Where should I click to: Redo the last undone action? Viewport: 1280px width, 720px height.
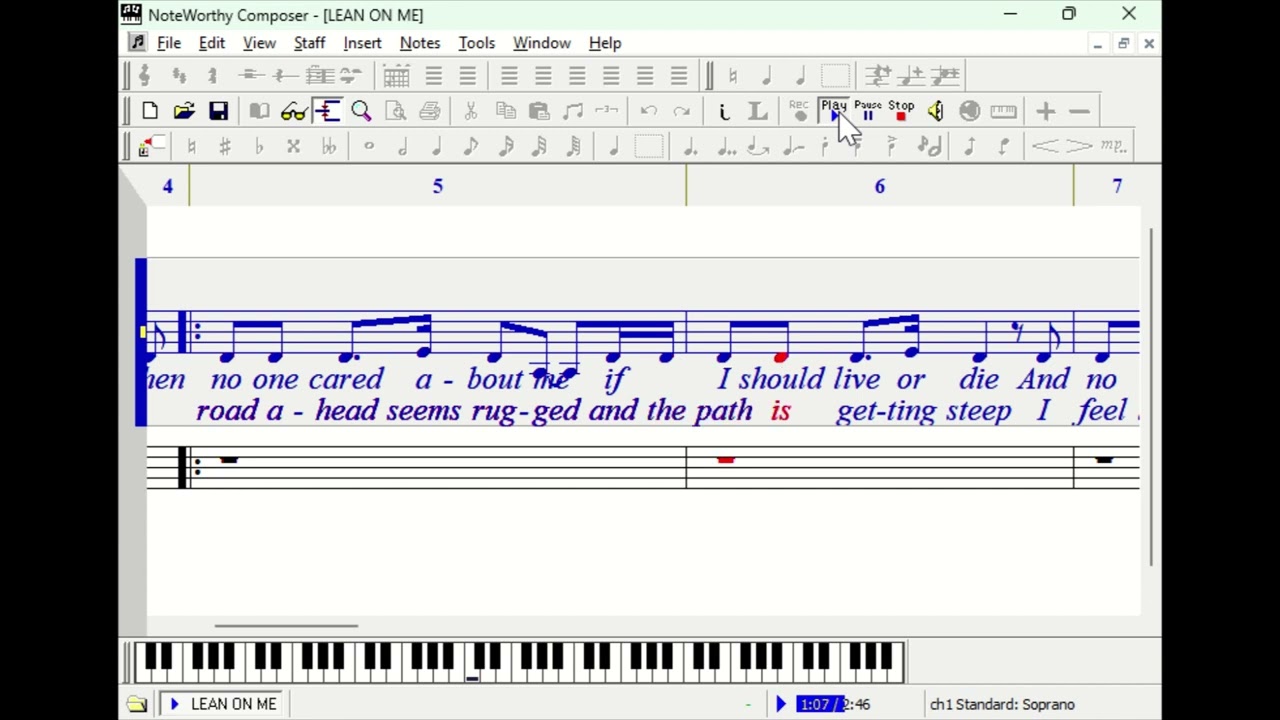click(682, 111)
